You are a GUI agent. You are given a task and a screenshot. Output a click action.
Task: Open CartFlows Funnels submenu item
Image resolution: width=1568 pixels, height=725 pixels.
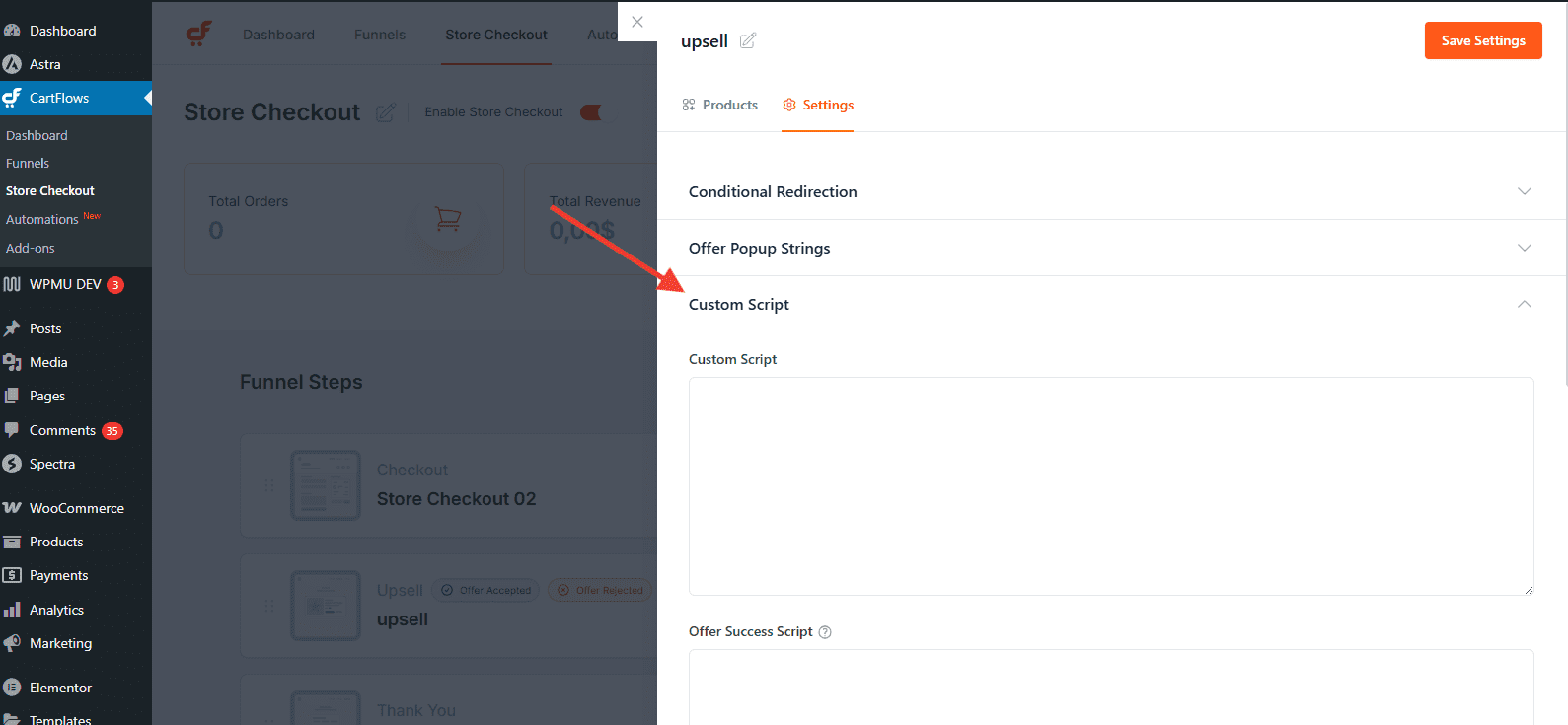pos(28,163)
